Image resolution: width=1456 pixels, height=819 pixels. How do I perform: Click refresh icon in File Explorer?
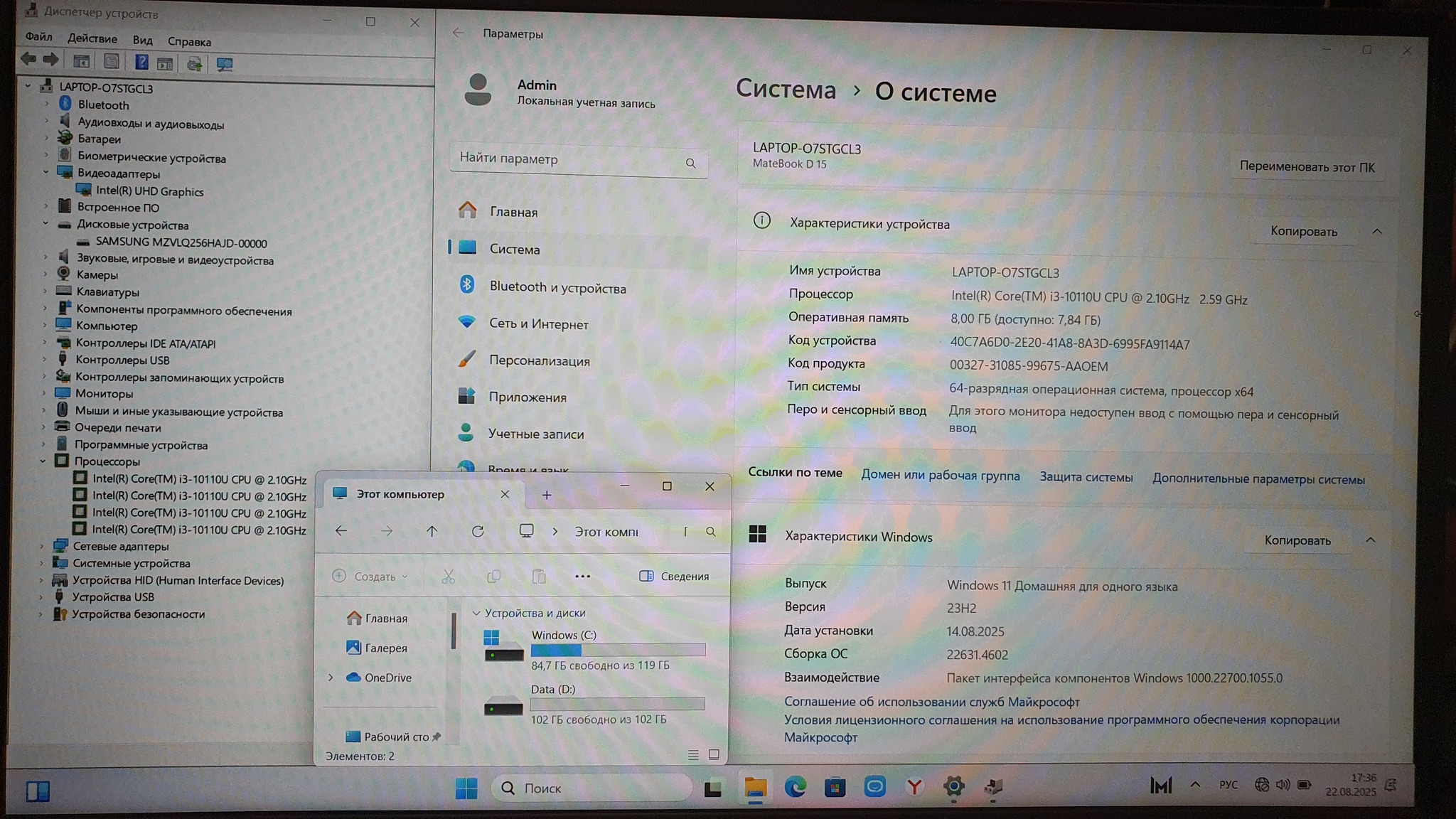pos(478,532)
